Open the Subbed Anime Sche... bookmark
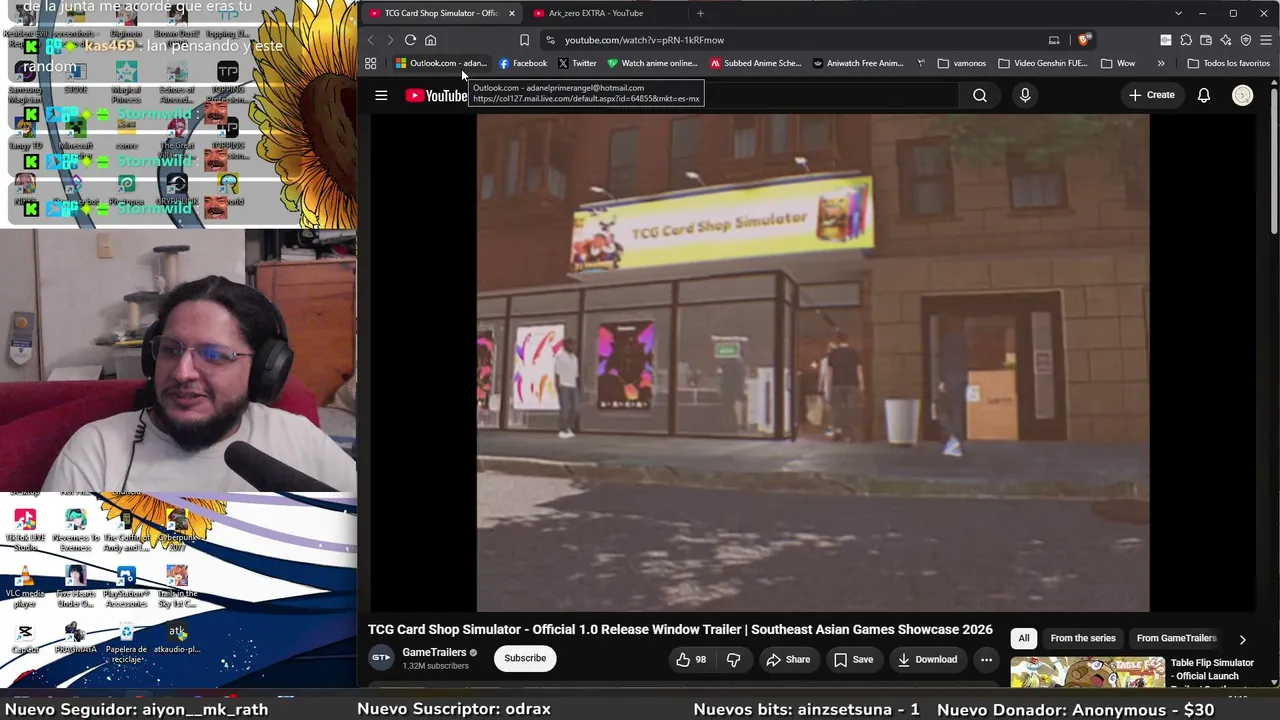 tap(756, 63)
